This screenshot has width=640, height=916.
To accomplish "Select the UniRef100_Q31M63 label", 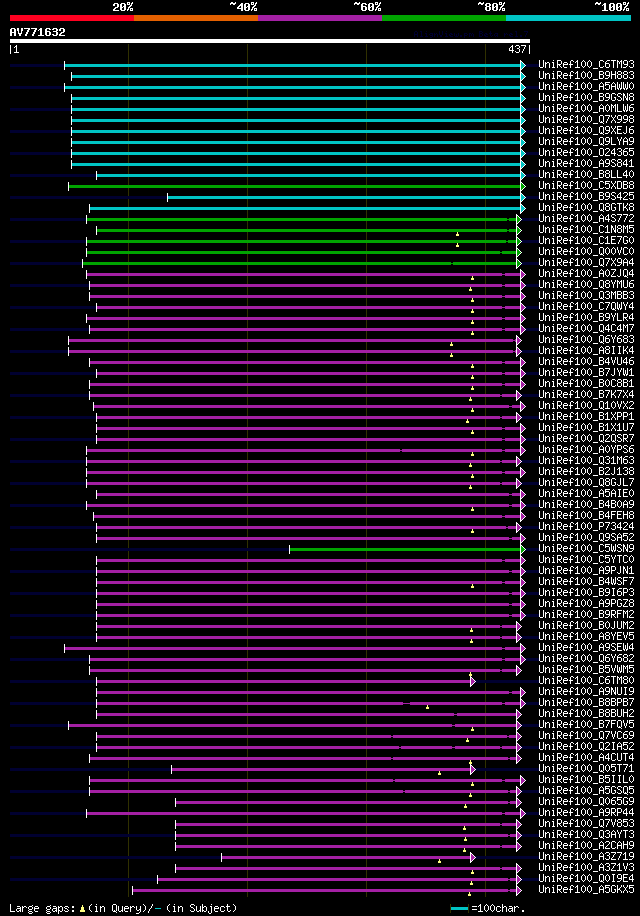I will pyautogui.click(x=586, y=461).
